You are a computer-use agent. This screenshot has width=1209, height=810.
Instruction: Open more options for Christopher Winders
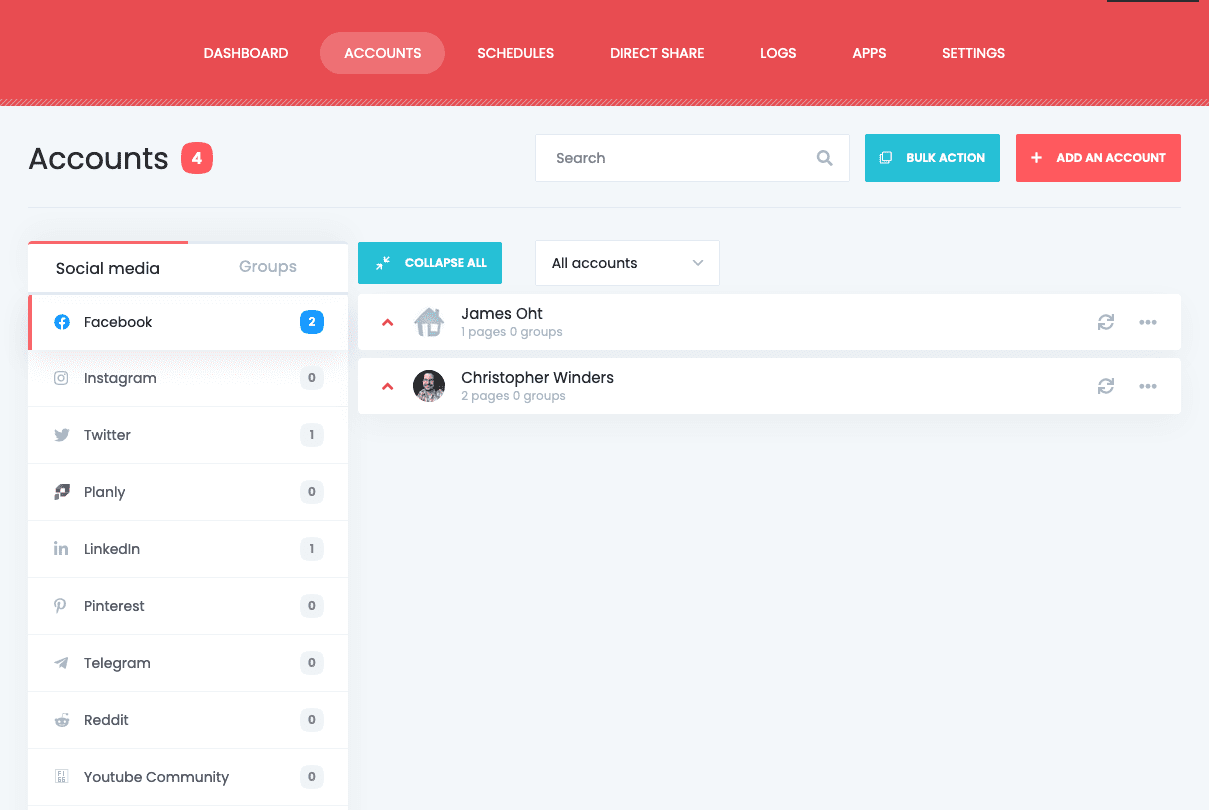coord(1148,386)
